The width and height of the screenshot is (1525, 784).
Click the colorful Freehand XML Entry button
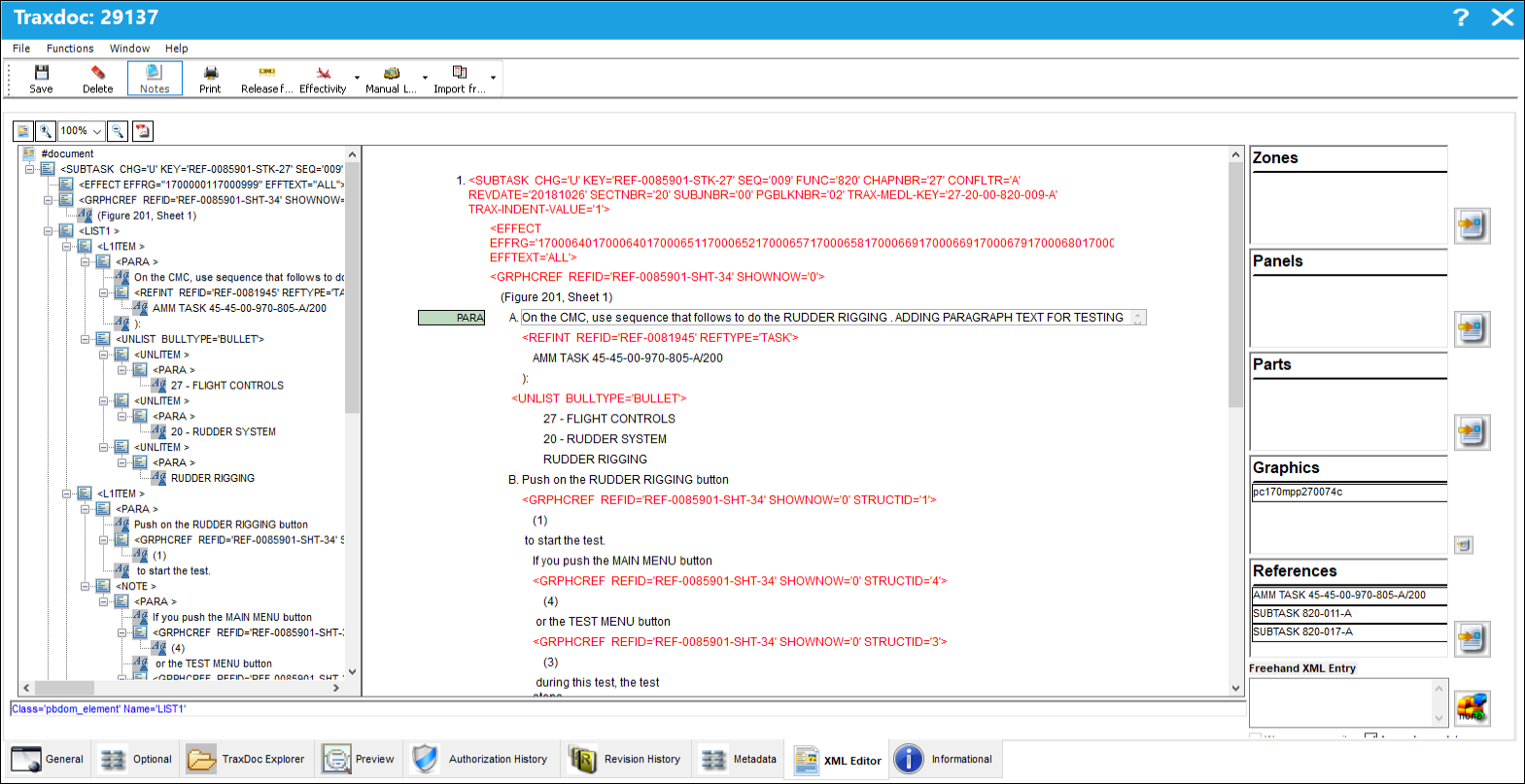click(x=1472, y=708)
